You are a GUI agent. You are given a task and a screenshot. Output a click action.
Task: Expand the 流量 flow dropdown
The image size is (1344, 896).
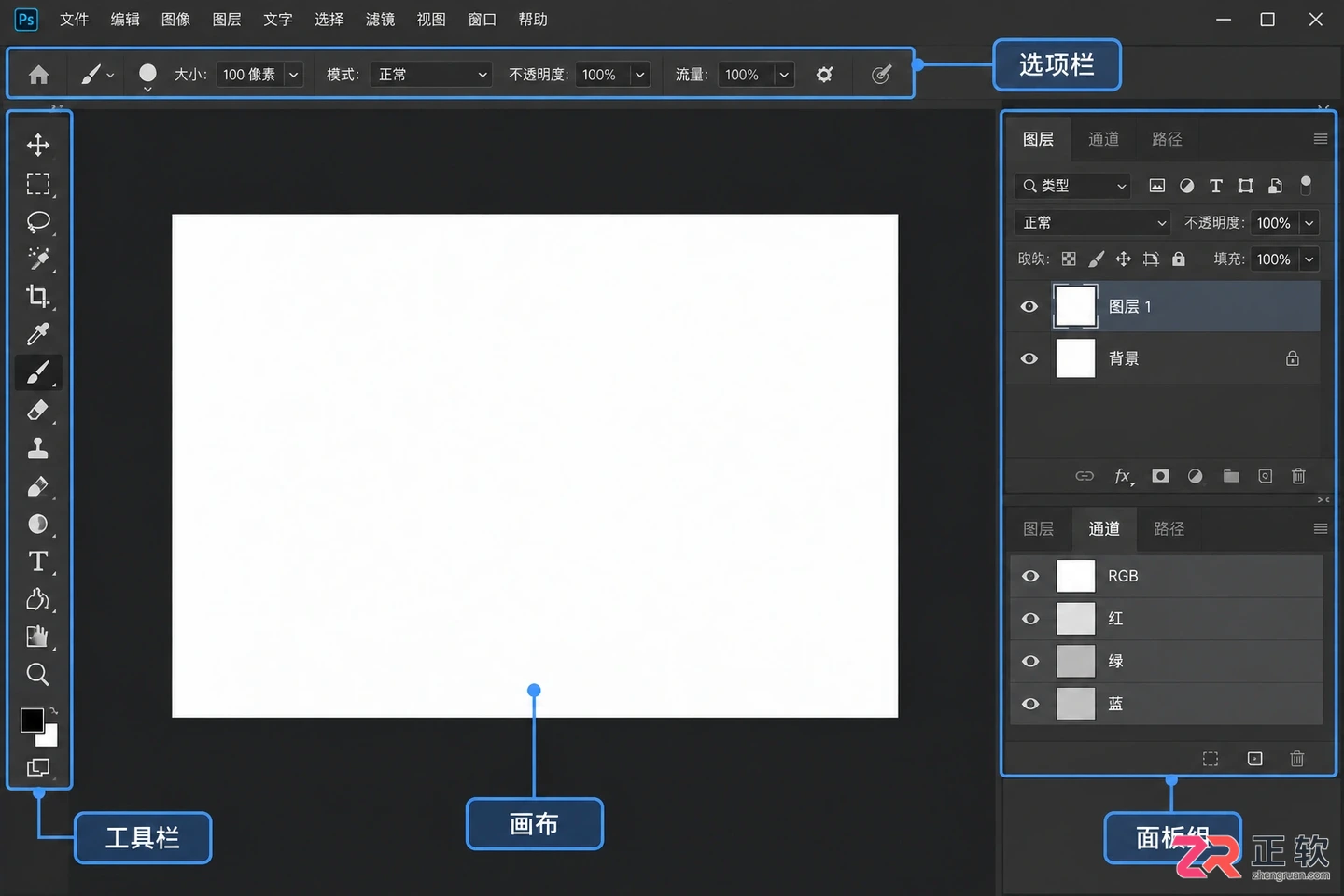[784, 75]
